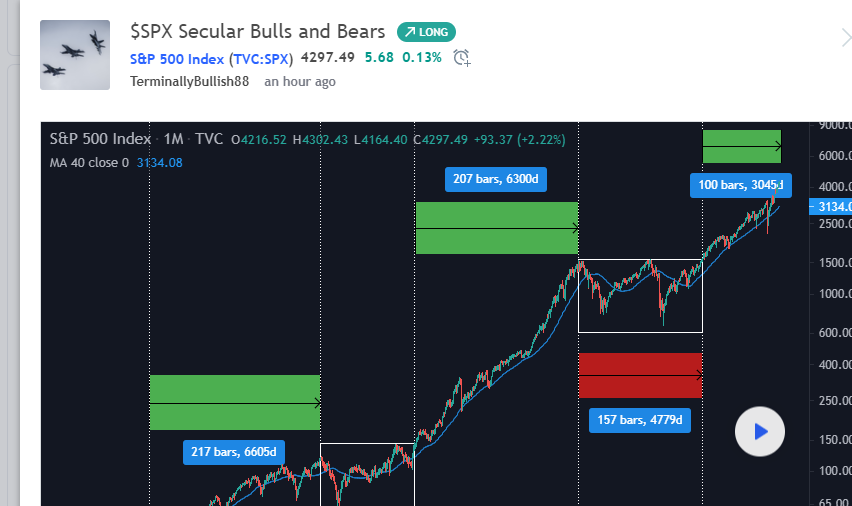Click the right chevron arrow in header

845,38
